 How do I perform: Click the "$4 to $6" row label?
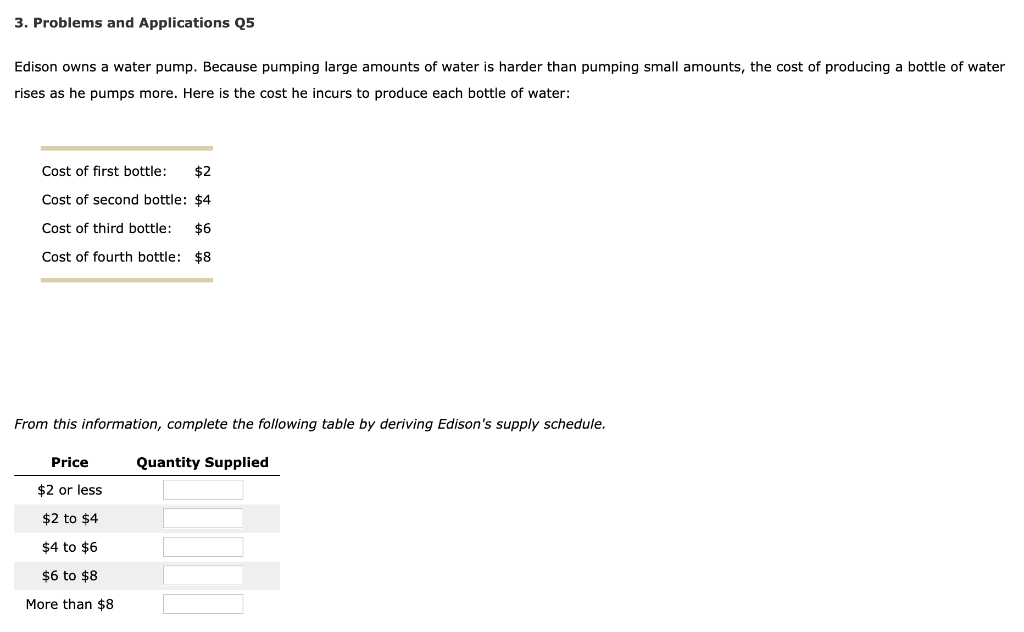pyautogui.click(x=69, y=546)
